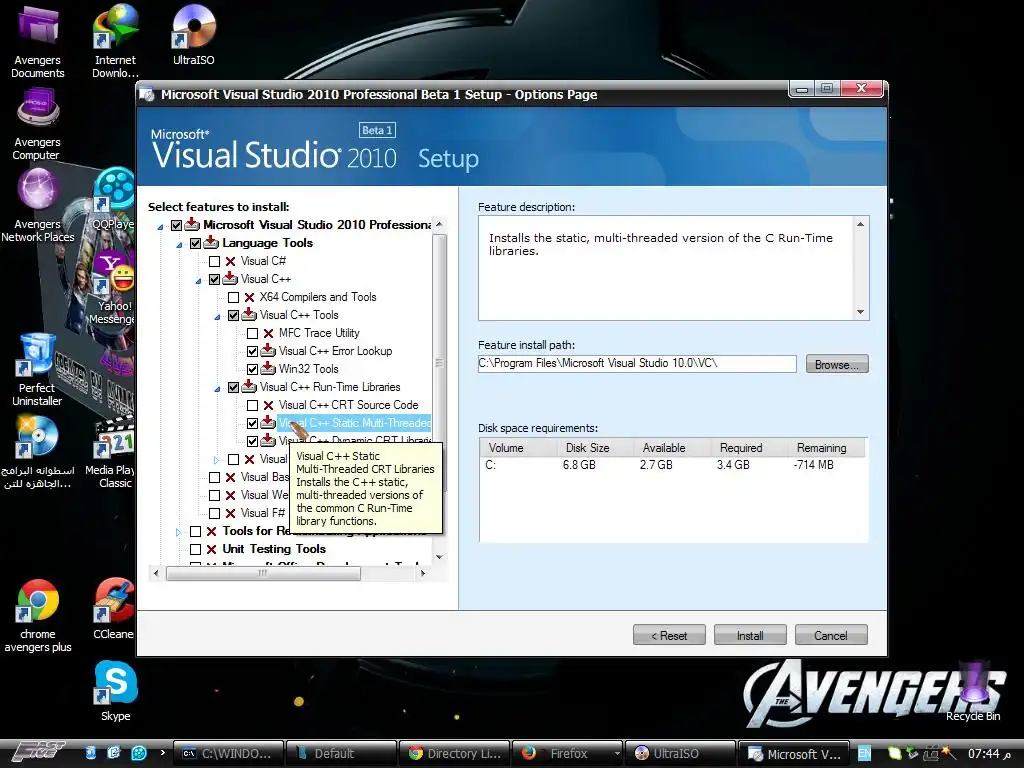Uncheck the Win32 Tools checkbox

(x=252, y=369)
